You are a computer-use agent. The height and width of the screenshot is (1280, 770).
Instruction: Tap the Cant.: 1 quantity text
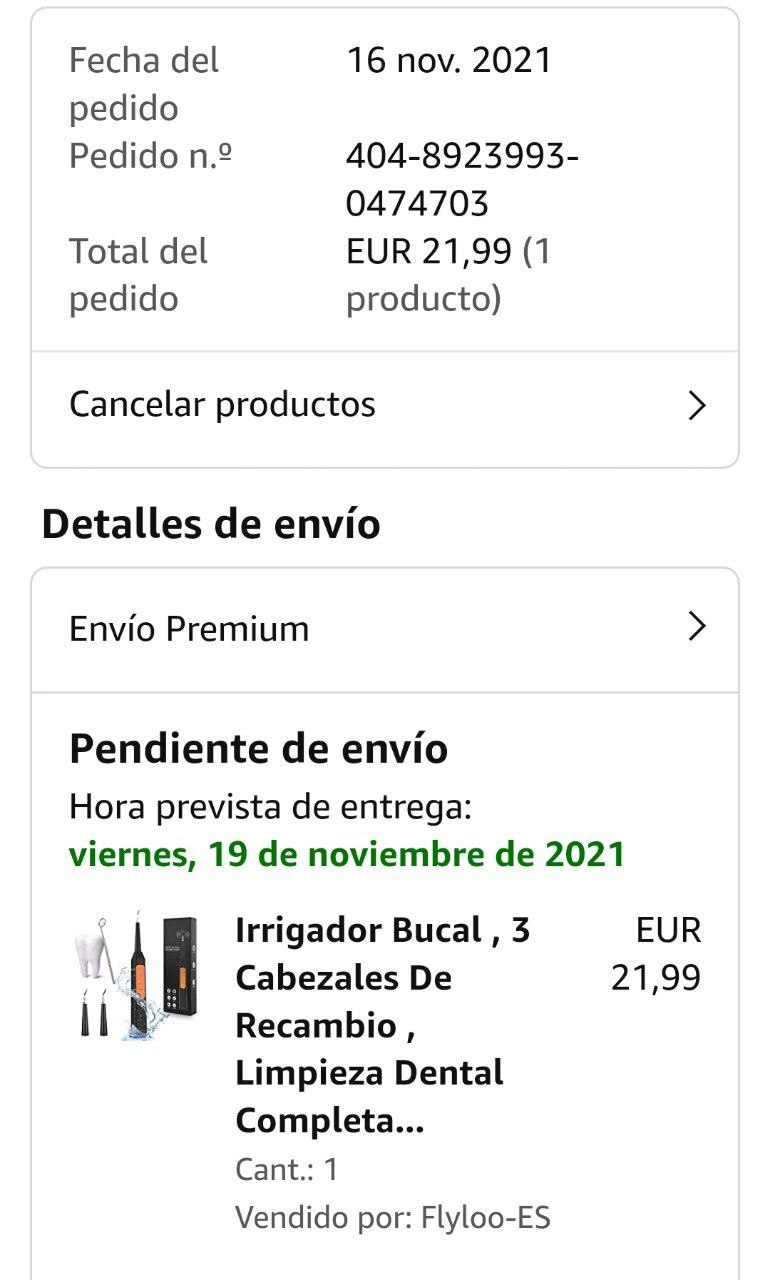(286, 1169)
